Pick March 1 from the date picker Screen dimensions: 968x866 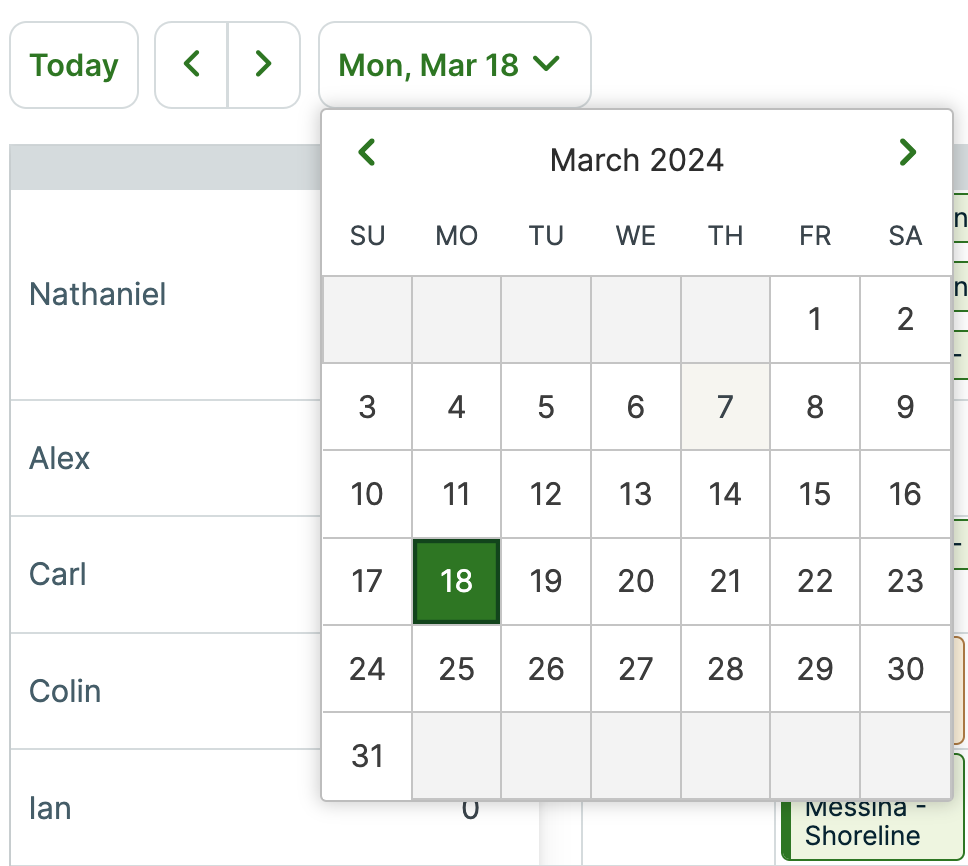coord(815,319)
